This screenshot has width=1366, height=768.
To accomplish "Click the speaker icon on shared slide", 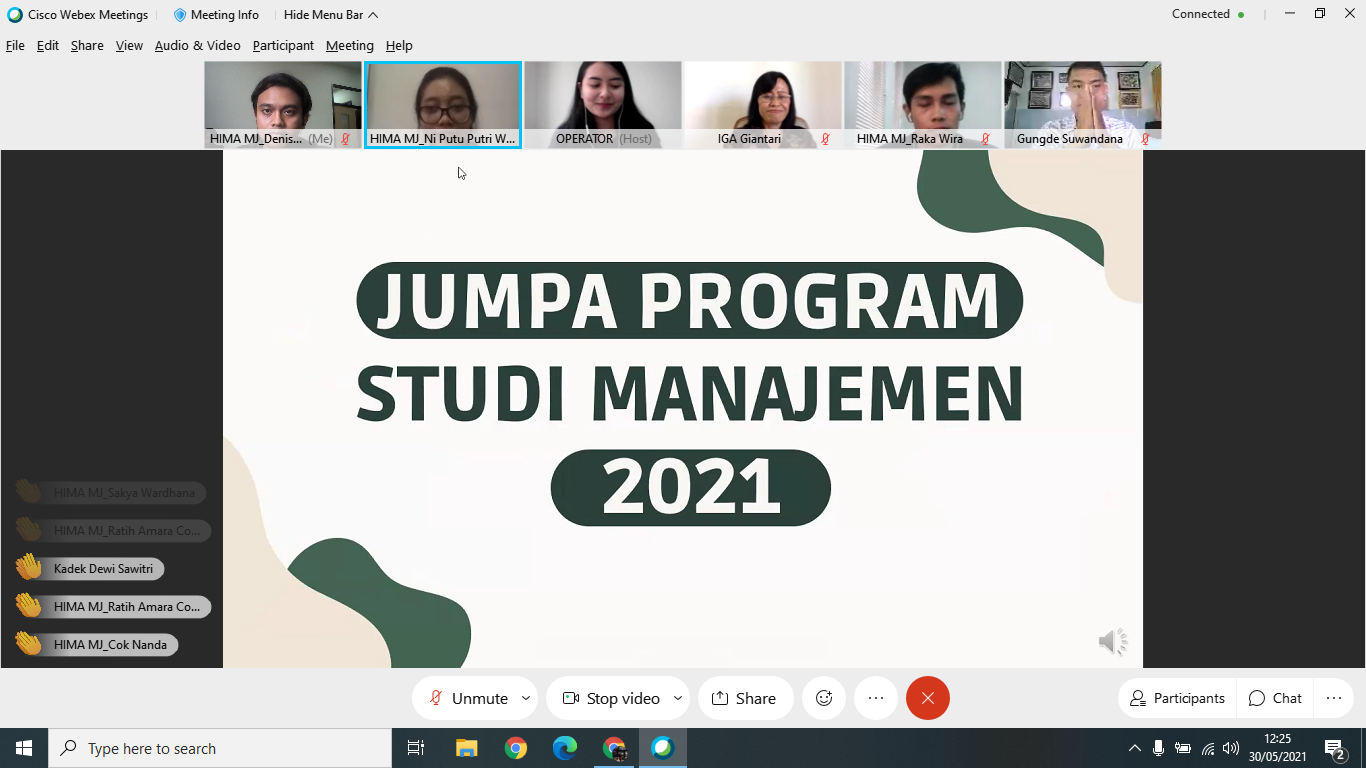I will (1113, 642).
